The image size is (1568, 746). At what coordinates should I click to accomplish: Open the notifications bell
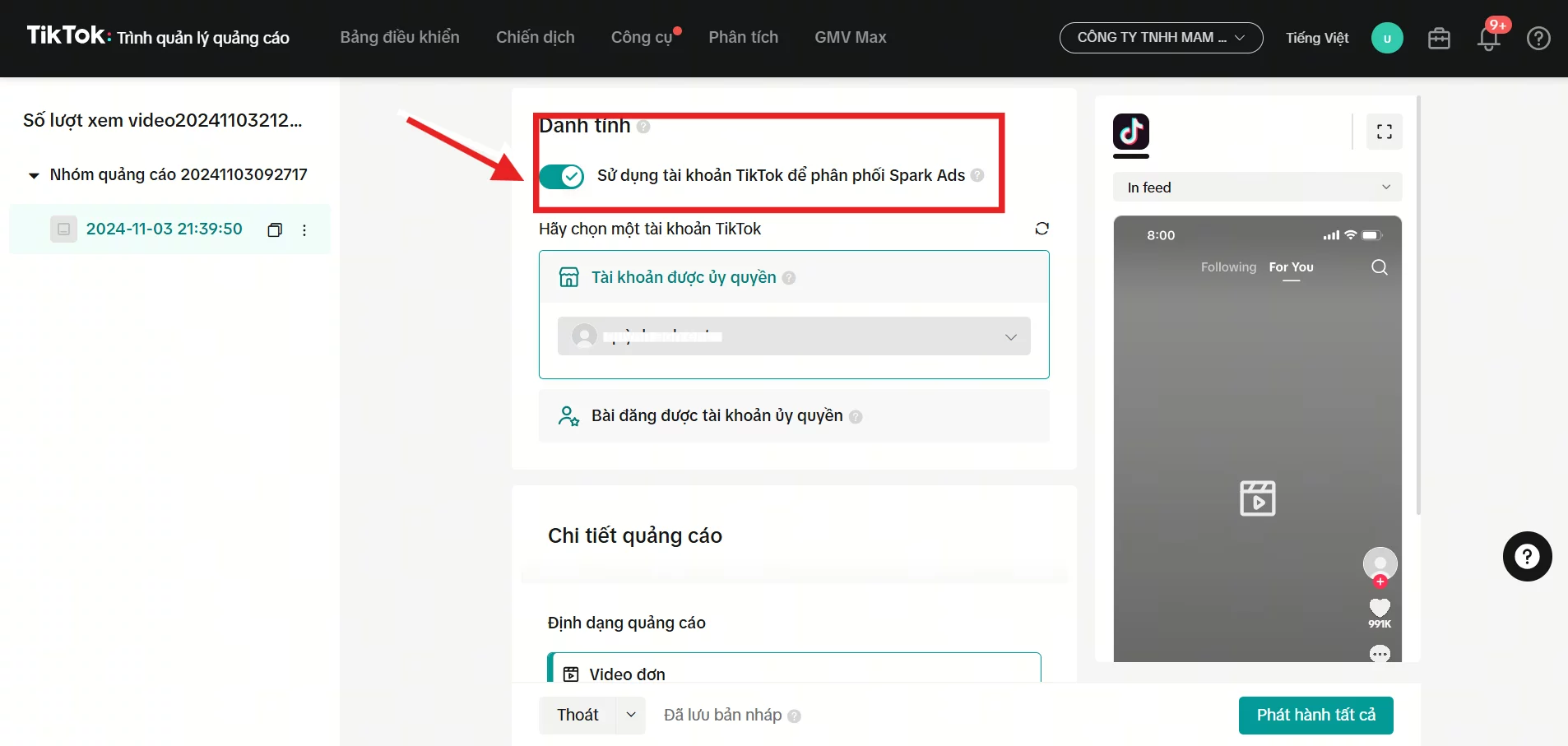pyautogui.click(x=1489, y=39)
